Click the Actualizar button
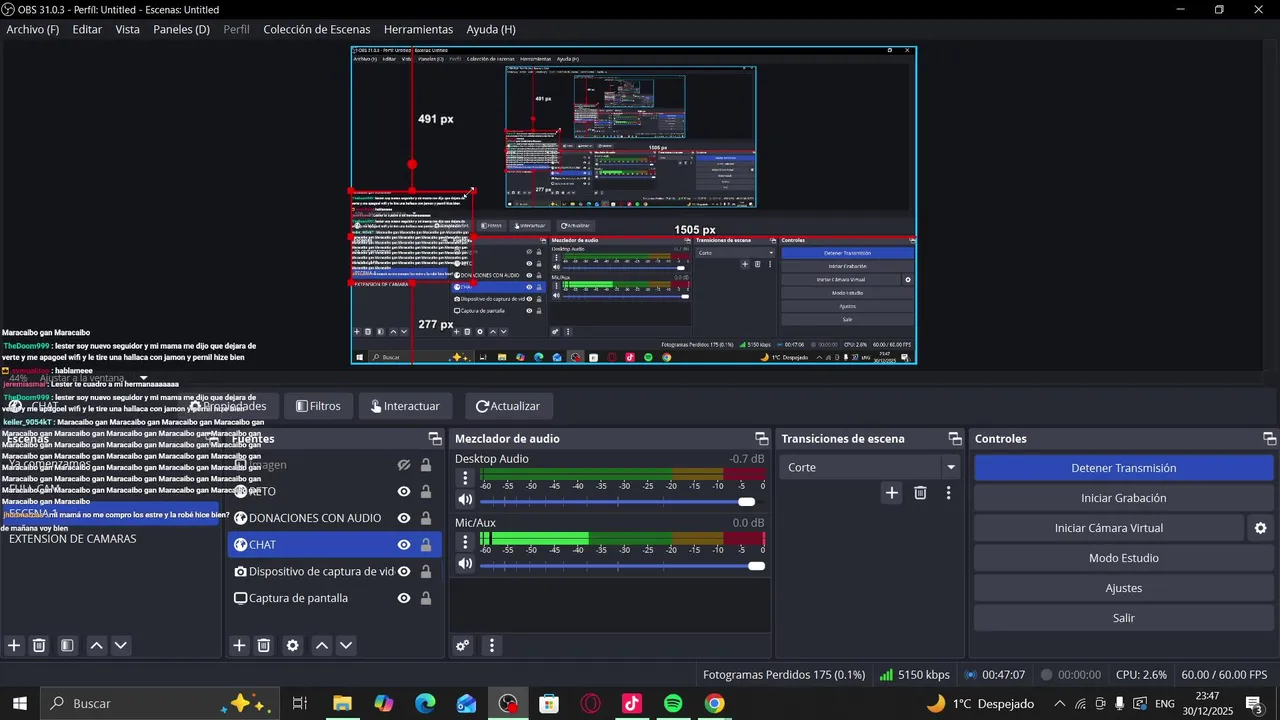This screenshot has width=1280, height=720. [x=508, y=406]
